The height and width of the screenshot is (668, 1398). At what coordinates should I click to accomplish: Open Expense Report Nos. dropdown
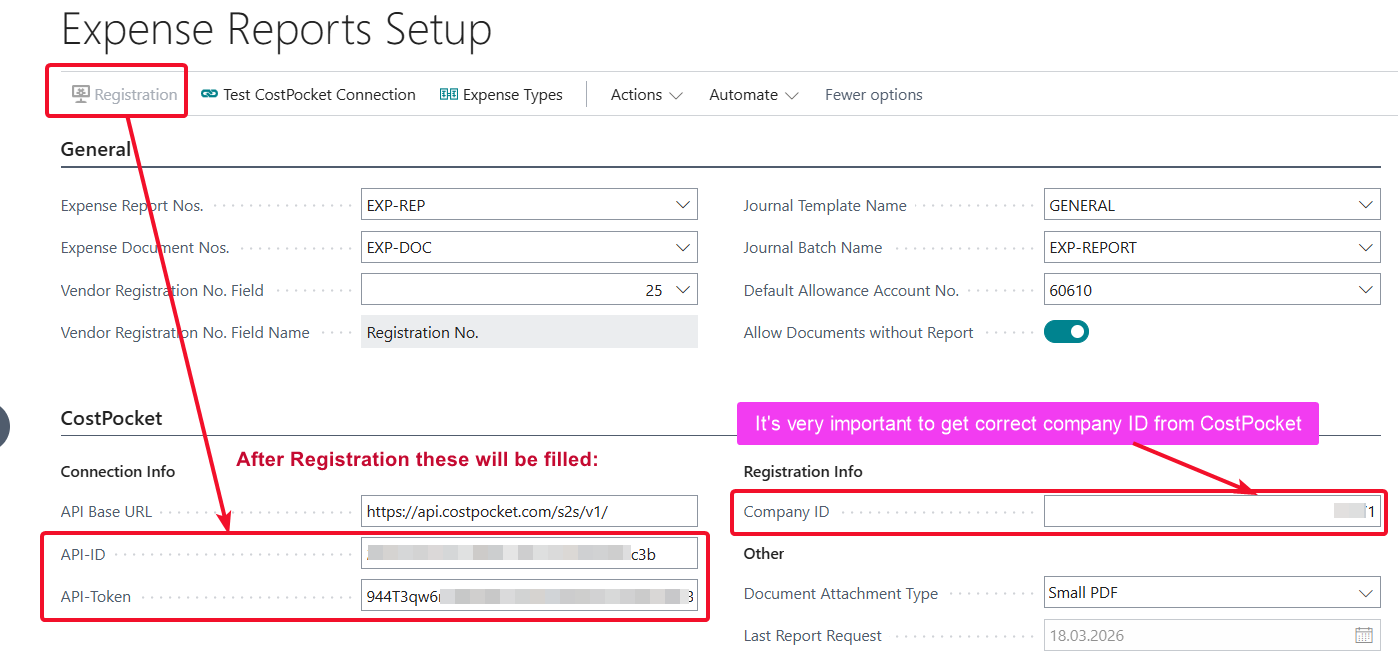(684, 205)
